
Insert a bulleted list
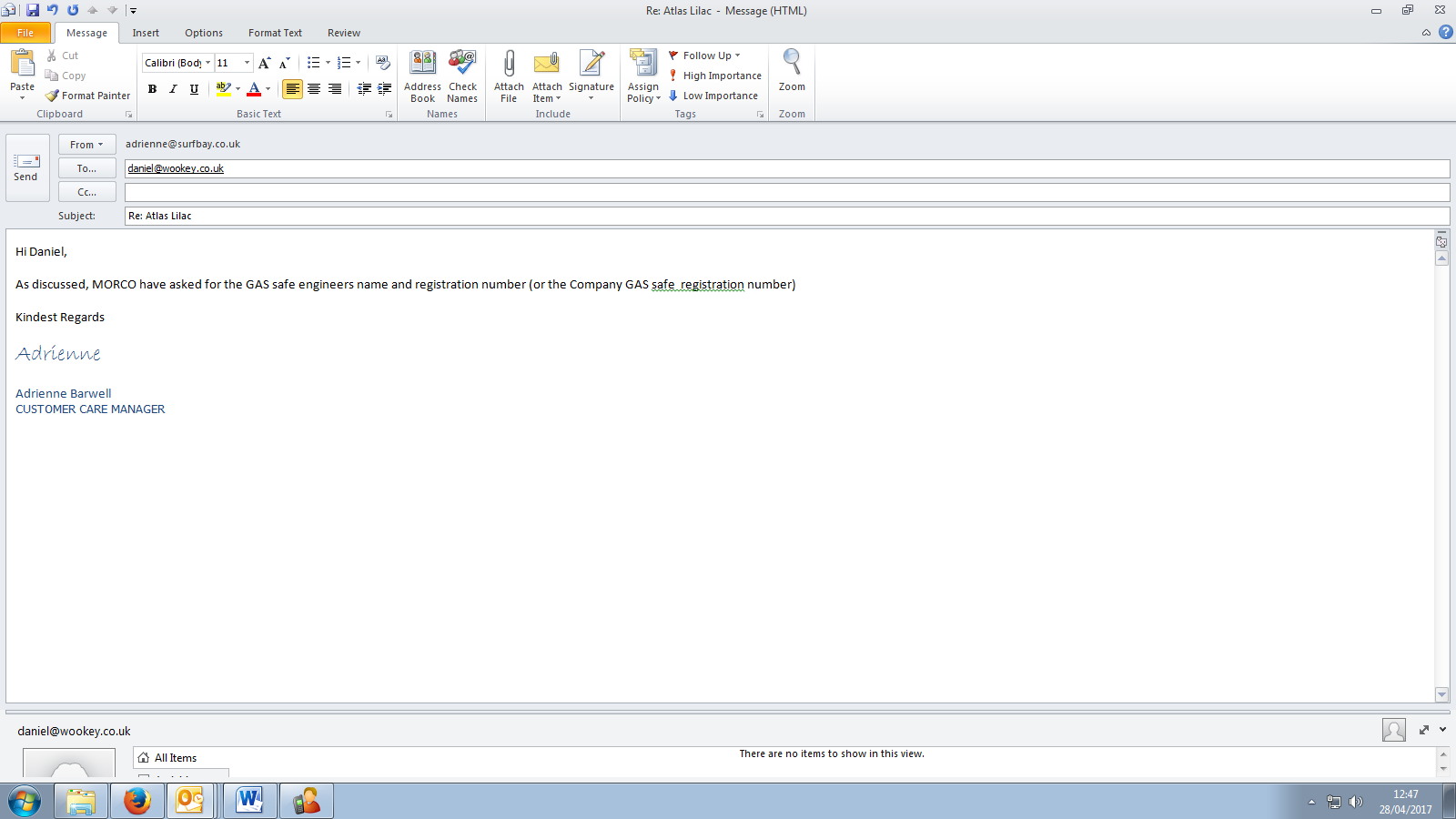313,63
